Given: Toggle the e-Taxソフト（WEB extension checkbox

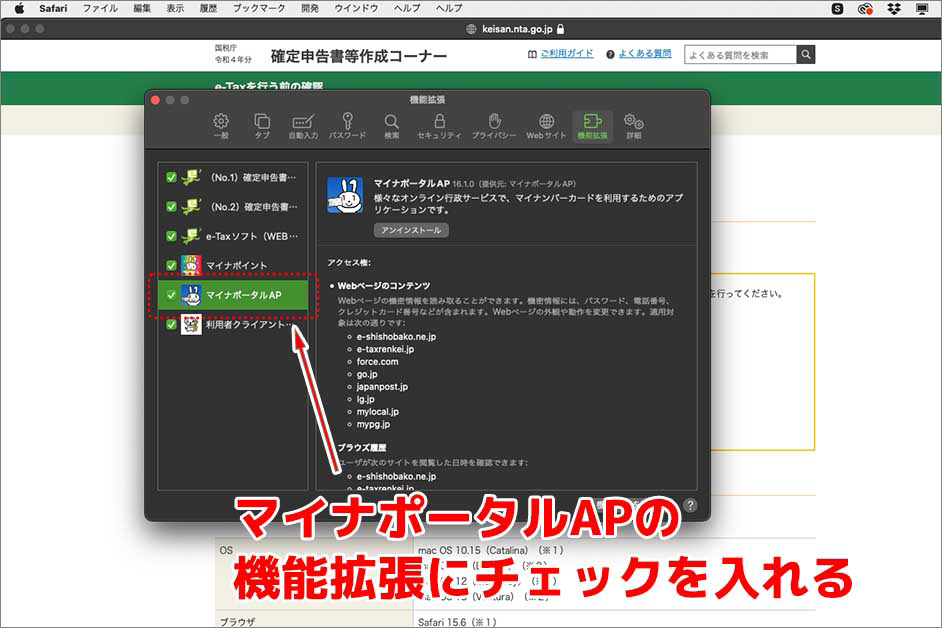Looking at the screenshot, I should (170, 233).
